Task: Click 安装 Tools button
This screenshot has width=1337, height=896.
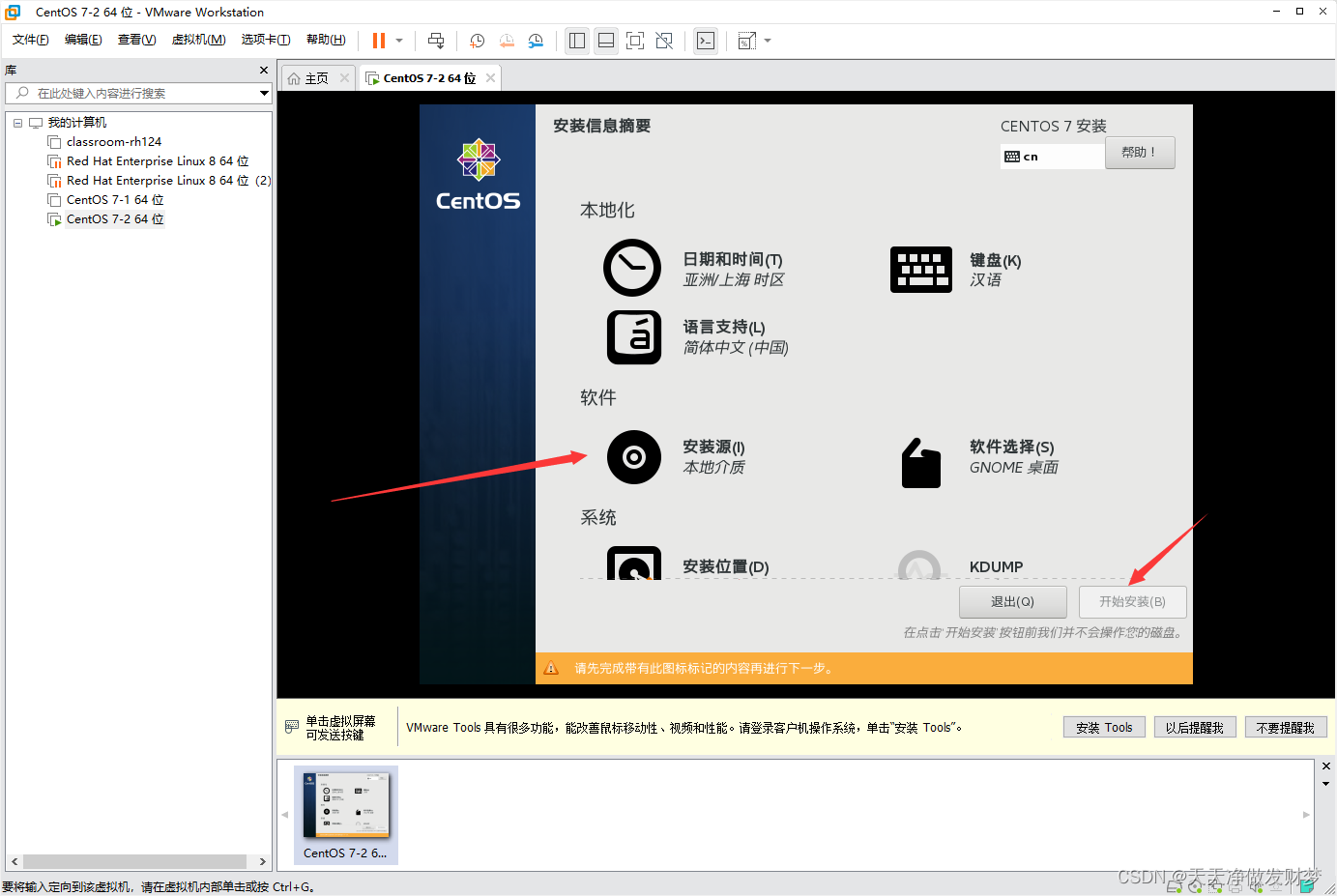Action: pos(1104,728)
